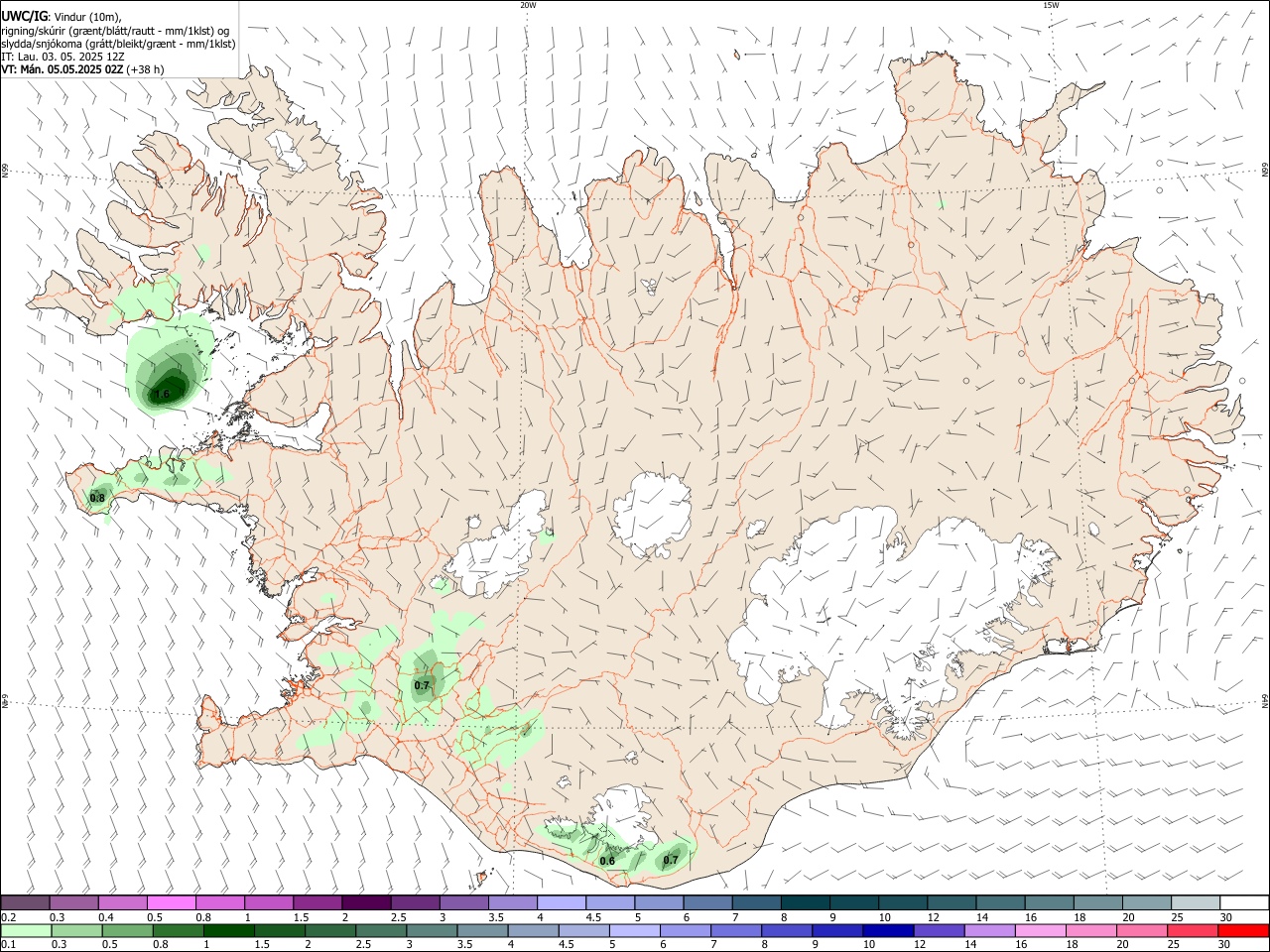The image size is (1270, 952).
Task: Click the violet 12–14 rain legend swatch
Action: pos(939,931)
